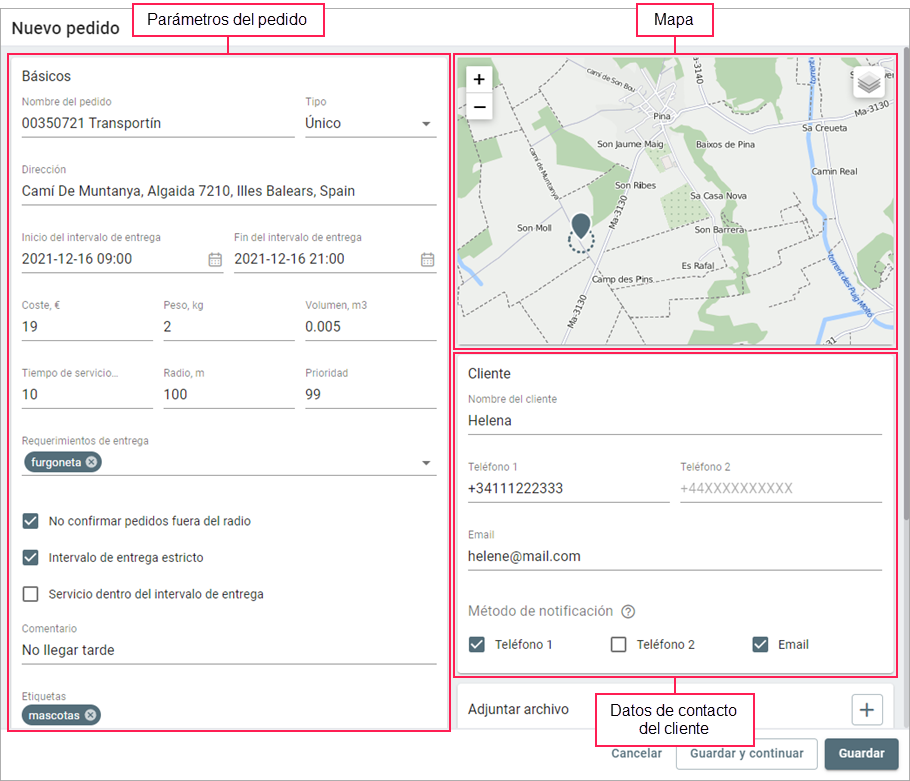
Task: Click the plus icon to attach file
Action: pyautogui.click(x=866, y=709)
